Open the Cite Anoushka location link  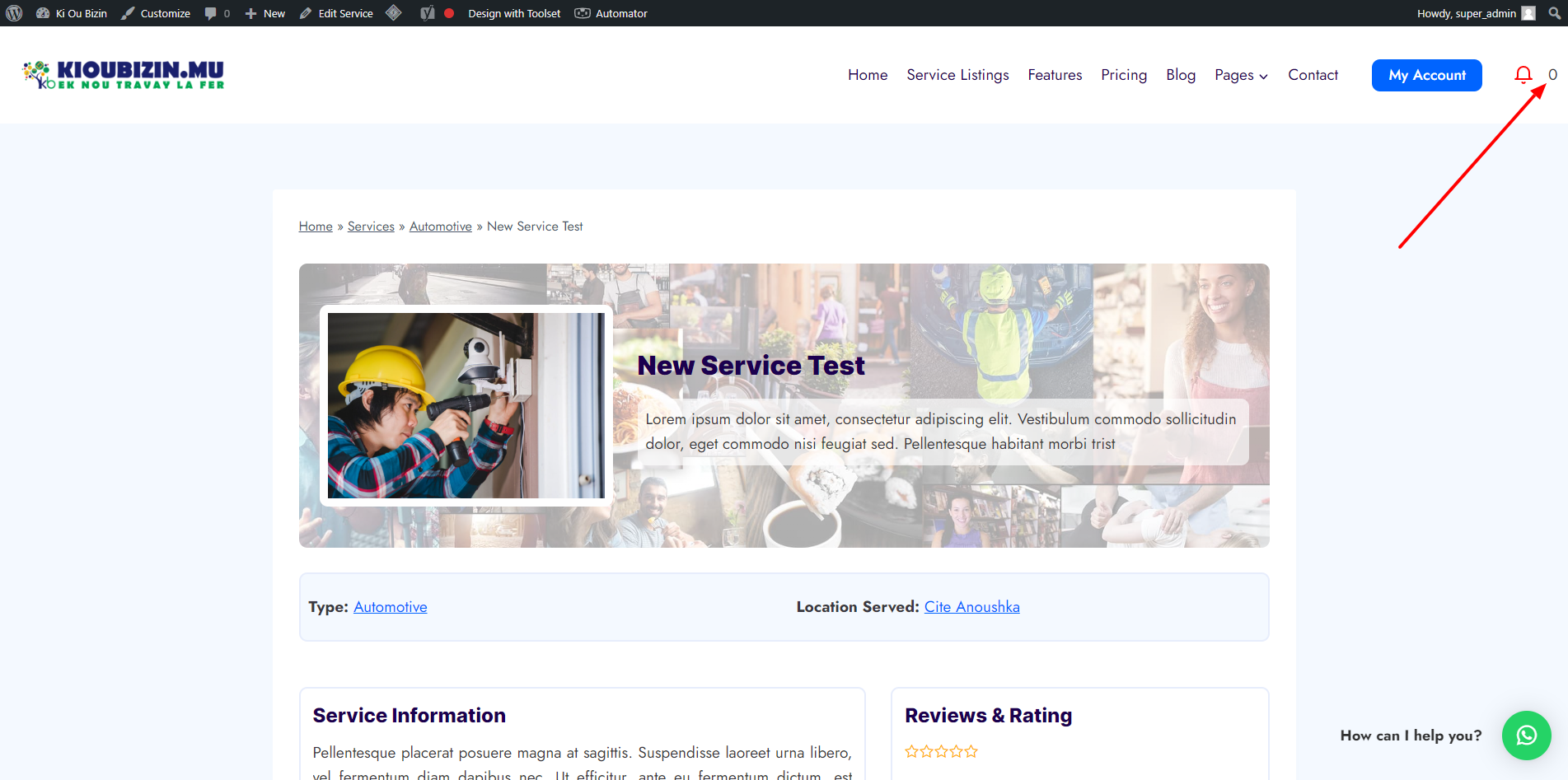tap(972, 607)
